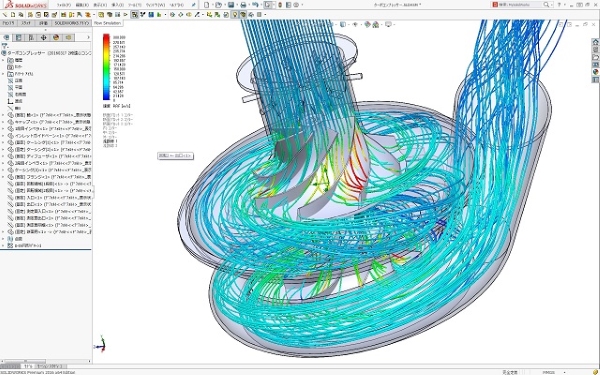Image resolution: width=600 pixels, height=375 pixels.
Task: Open the 挿入(I) menu
Action: [x=117, y=5]
